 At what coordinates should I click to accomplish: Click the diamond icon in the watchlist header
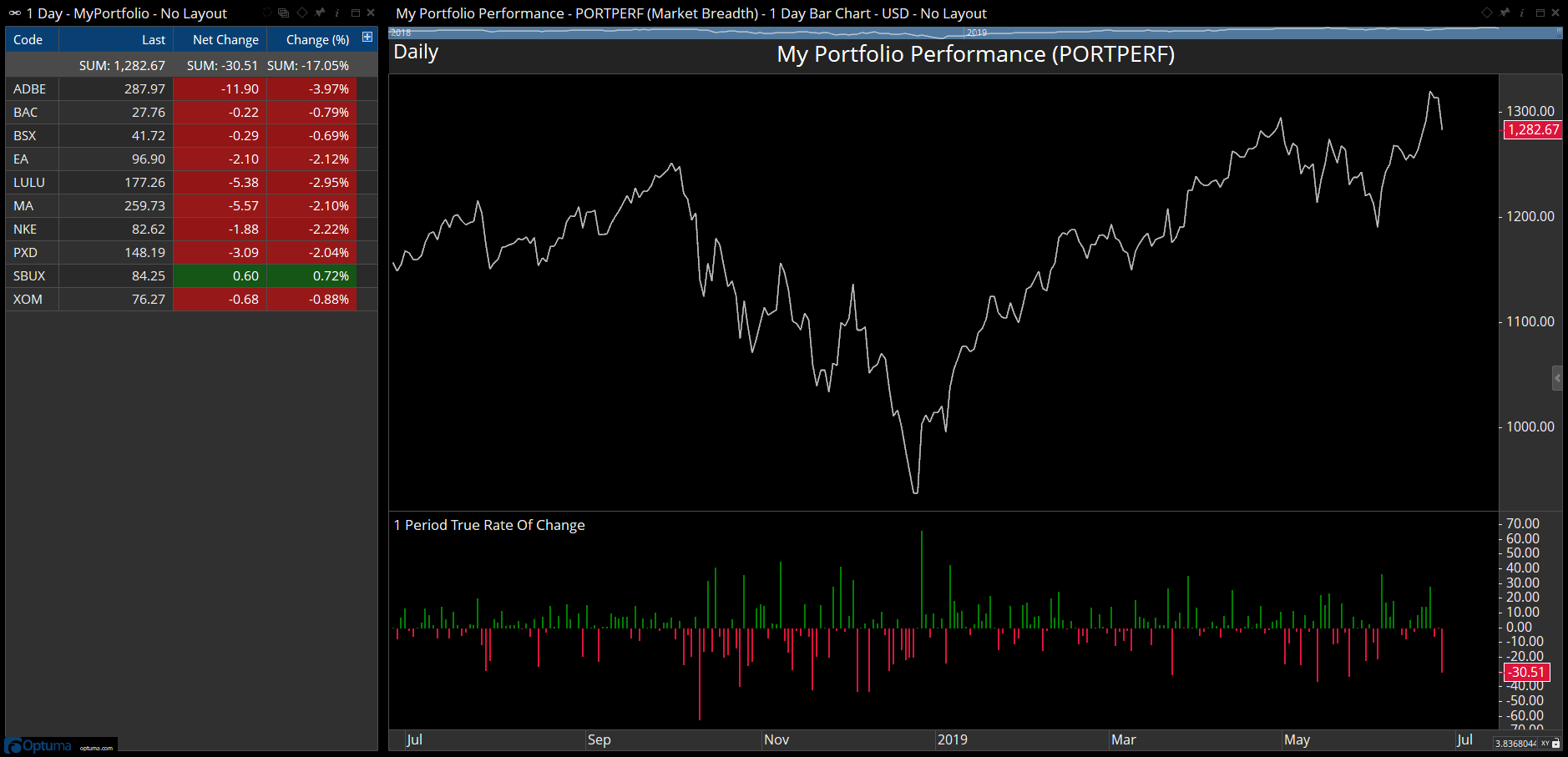click(x=302, y=13)
